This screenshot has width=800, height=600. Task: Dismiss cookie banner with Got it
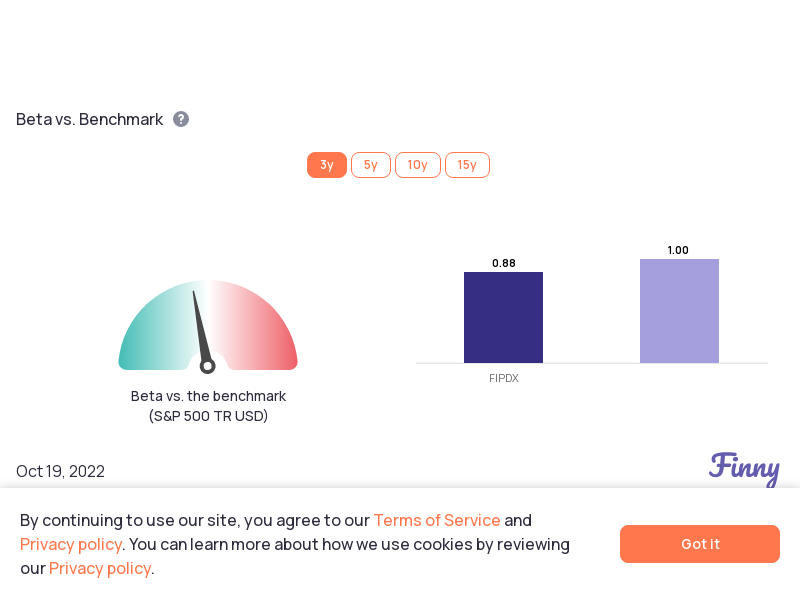point(699,544)
